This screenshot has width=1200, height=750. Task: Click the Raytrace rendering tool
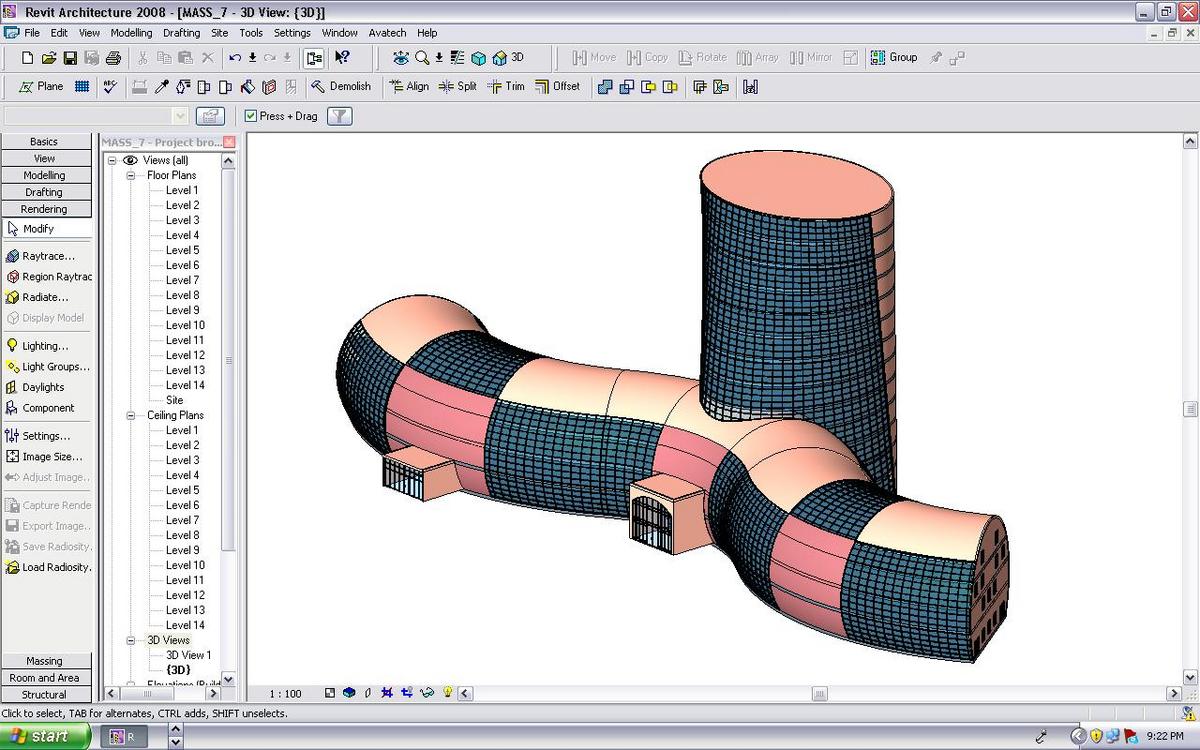tap(47, 256)
